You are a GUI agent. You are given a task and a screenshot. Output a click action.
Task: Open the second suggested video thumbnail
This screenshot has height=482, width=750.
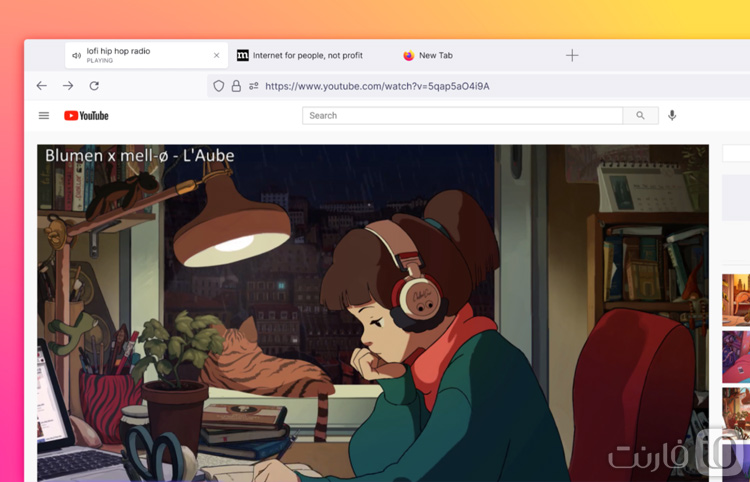(x=736, y=357)
